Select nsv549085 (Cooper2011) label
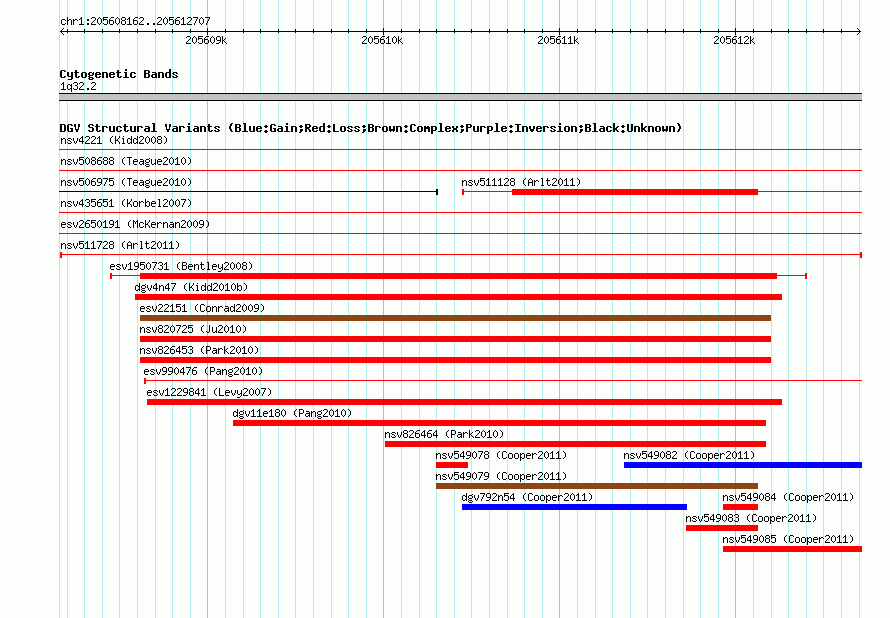 (x=788, y=539)
